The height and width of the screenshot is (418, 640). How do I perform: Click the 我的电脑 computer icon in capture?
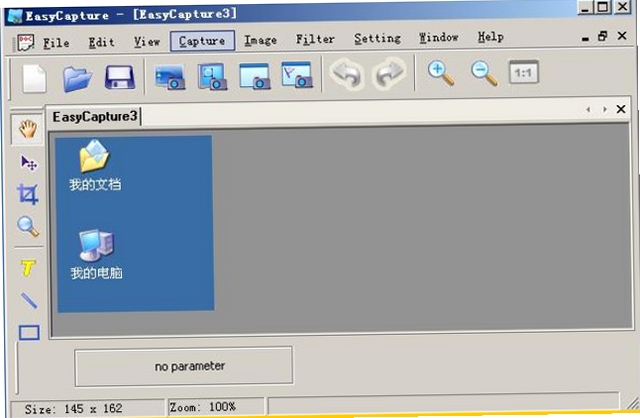click(96, 245)
